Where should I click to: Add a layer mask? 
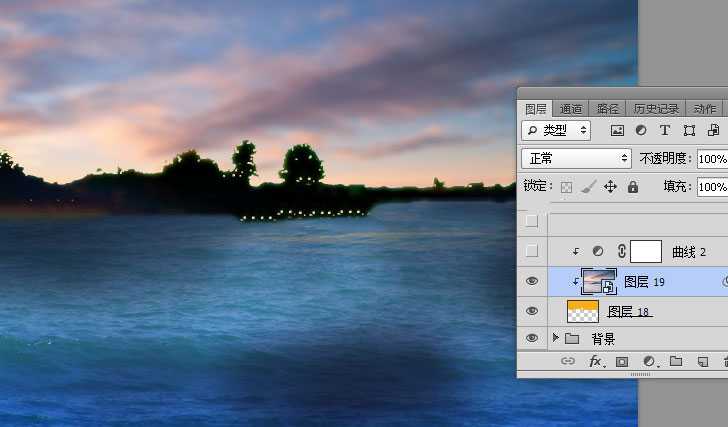click(622, 362)
